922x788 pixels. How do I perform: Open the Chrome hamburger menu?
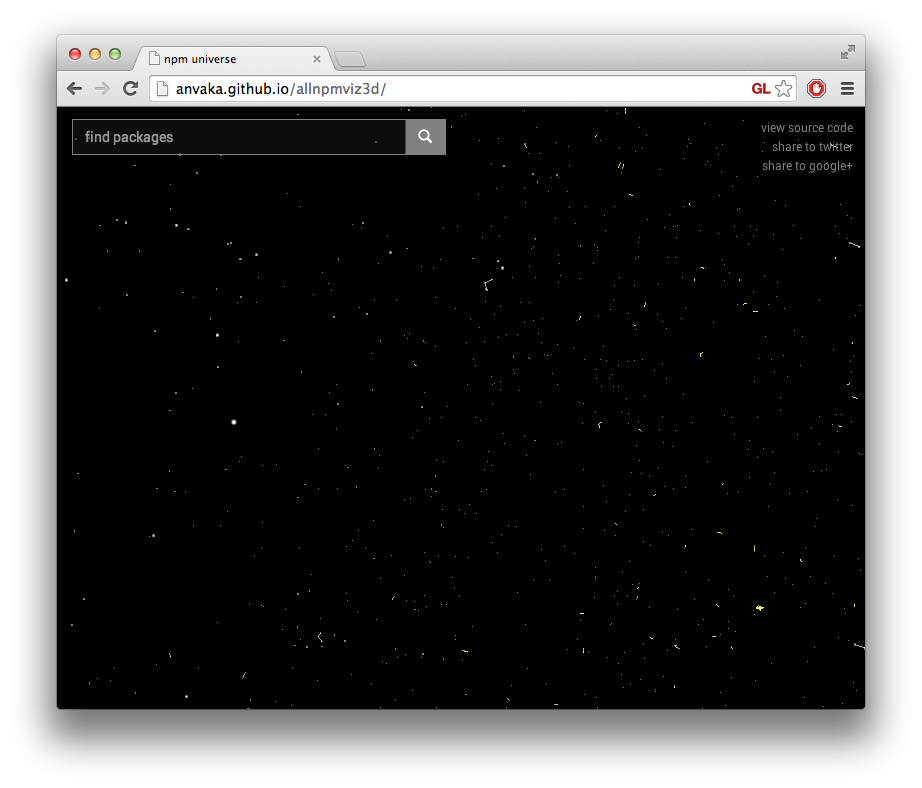(847, 89)
